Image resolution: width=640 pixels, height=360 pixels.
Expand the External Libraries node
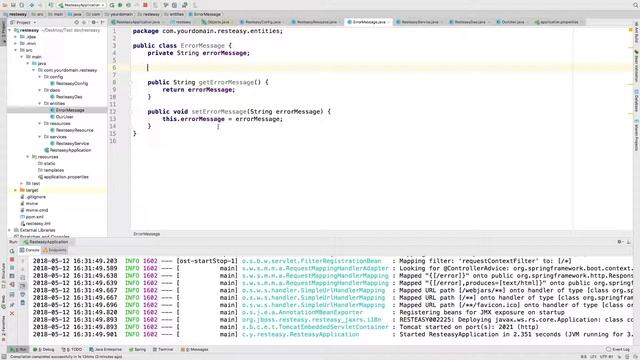click(x=10, y=230)
